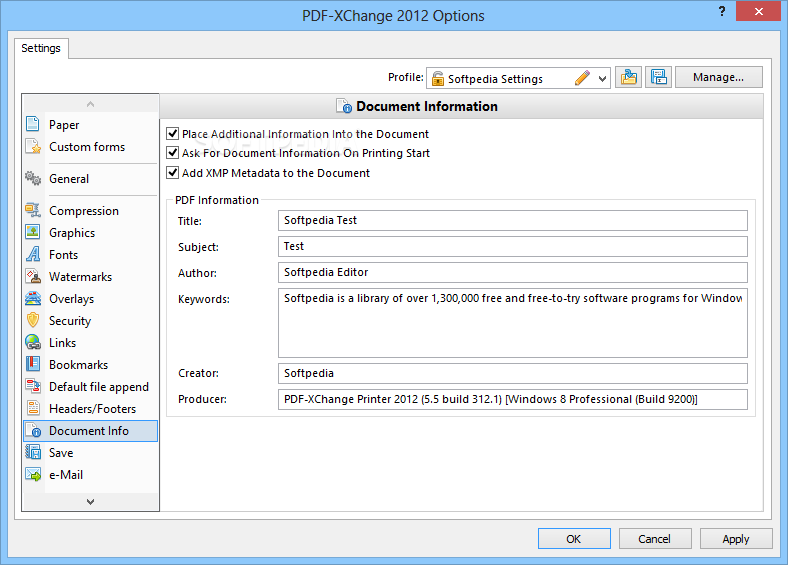The width and height of the screenshot is (788, 565).
Task: Click the Custom forms star icon
Action: coord(33,146)
